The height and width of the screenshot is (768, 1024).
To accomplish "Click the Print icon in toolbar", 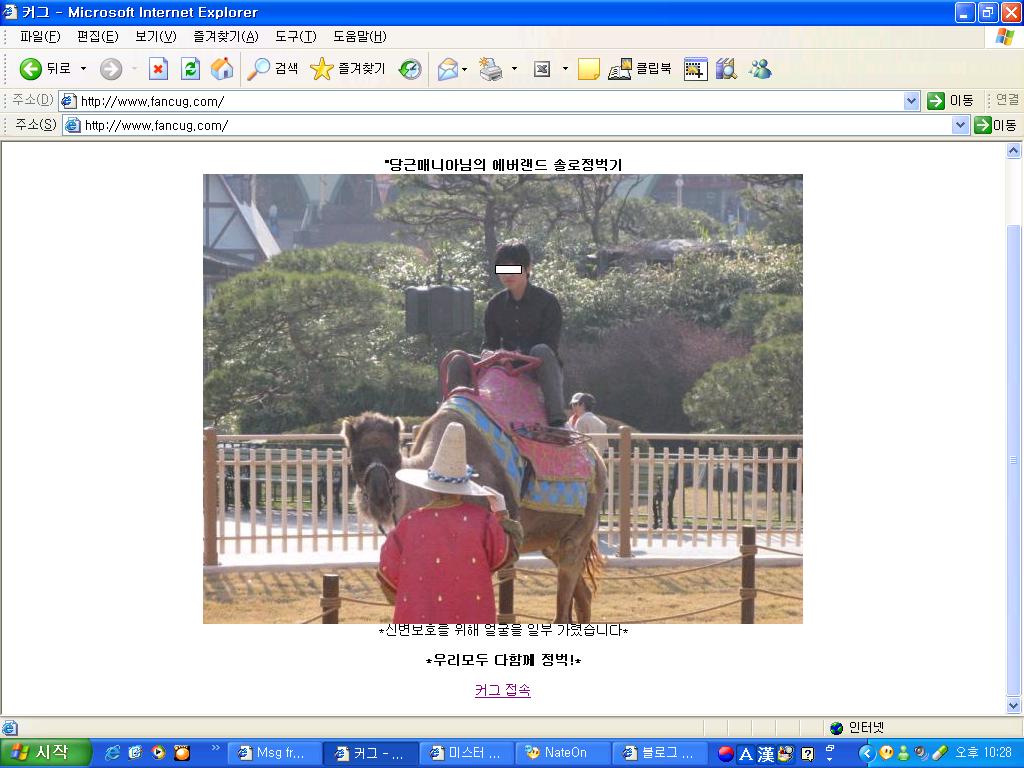I will [490, 69].
